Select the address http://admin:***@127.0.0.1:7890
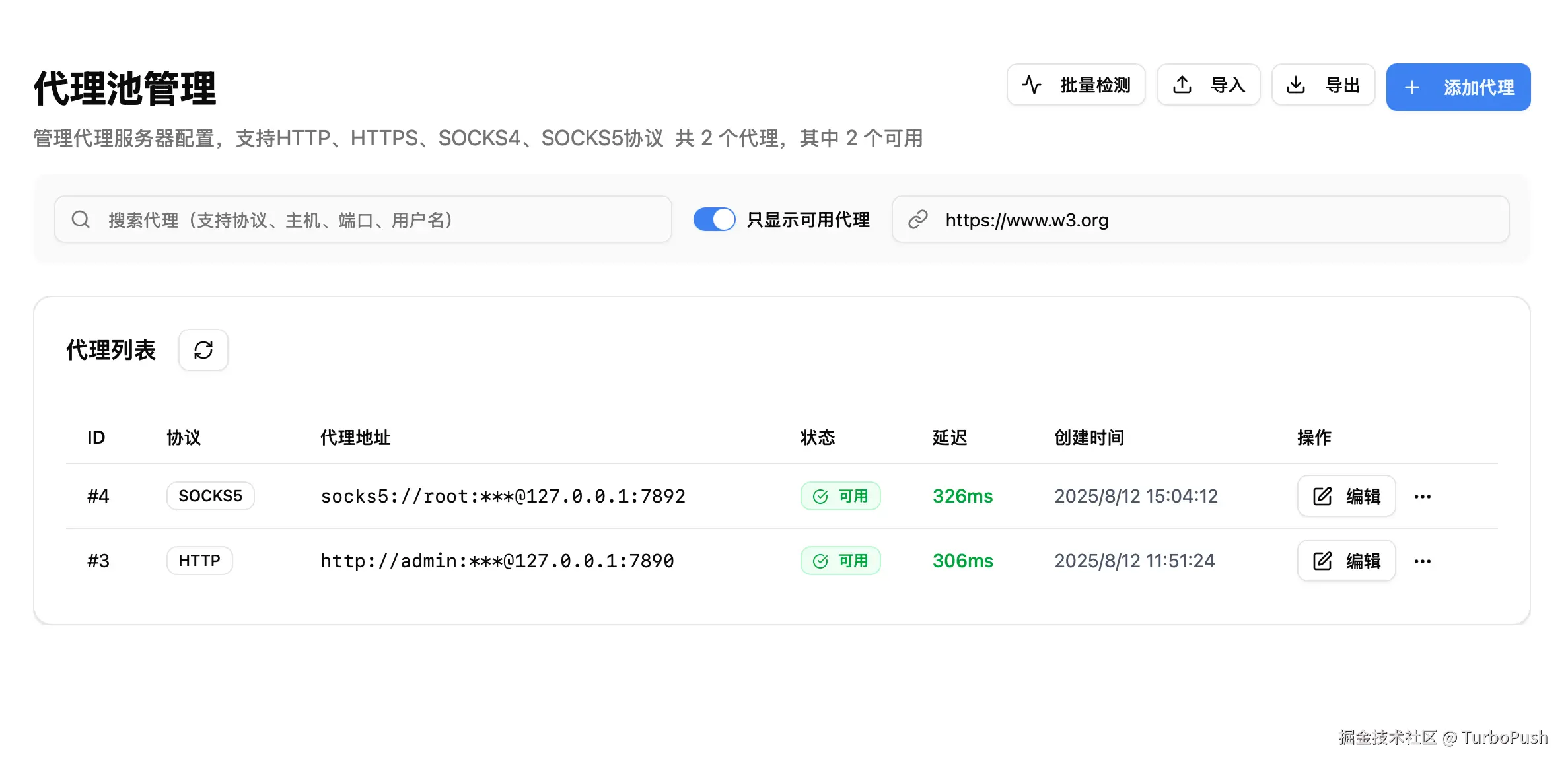The height and width of the screenshot is (766, 1568). [x=497, y=561]
